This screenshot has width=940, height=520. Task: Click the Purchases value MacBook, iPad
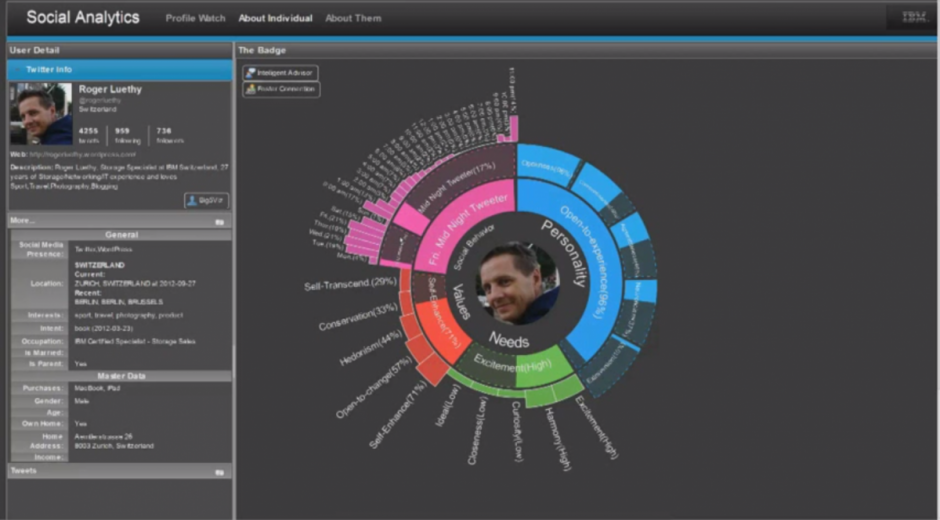point(97,388)
